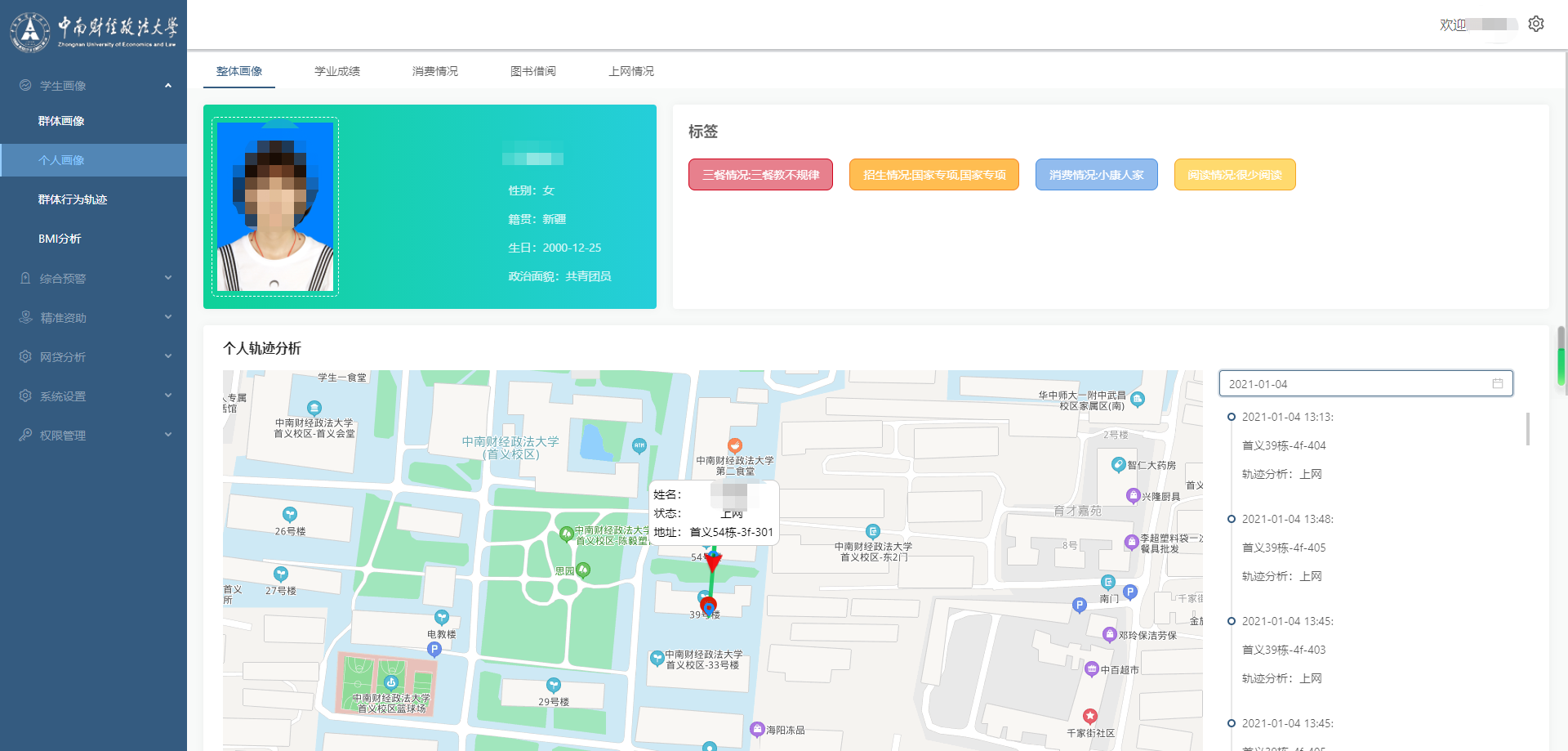Click the 消费情况:小康人家 tag
Image resolution: width=1568 pixels, height=751 pixels.
pyautogui.click(x=1096, y=175)
